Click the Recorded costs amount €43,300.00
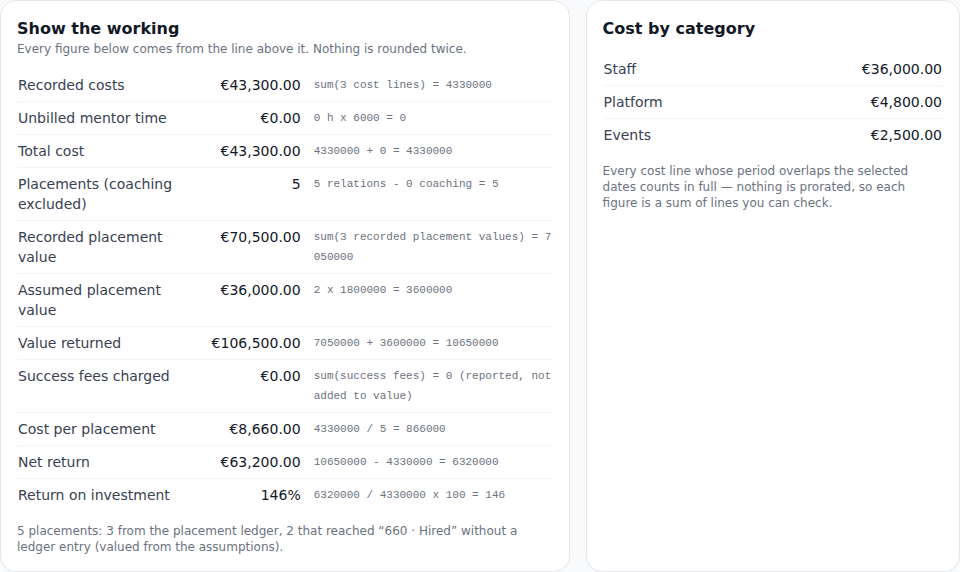This screenshot has height=572, width=960. click(260, 85)
